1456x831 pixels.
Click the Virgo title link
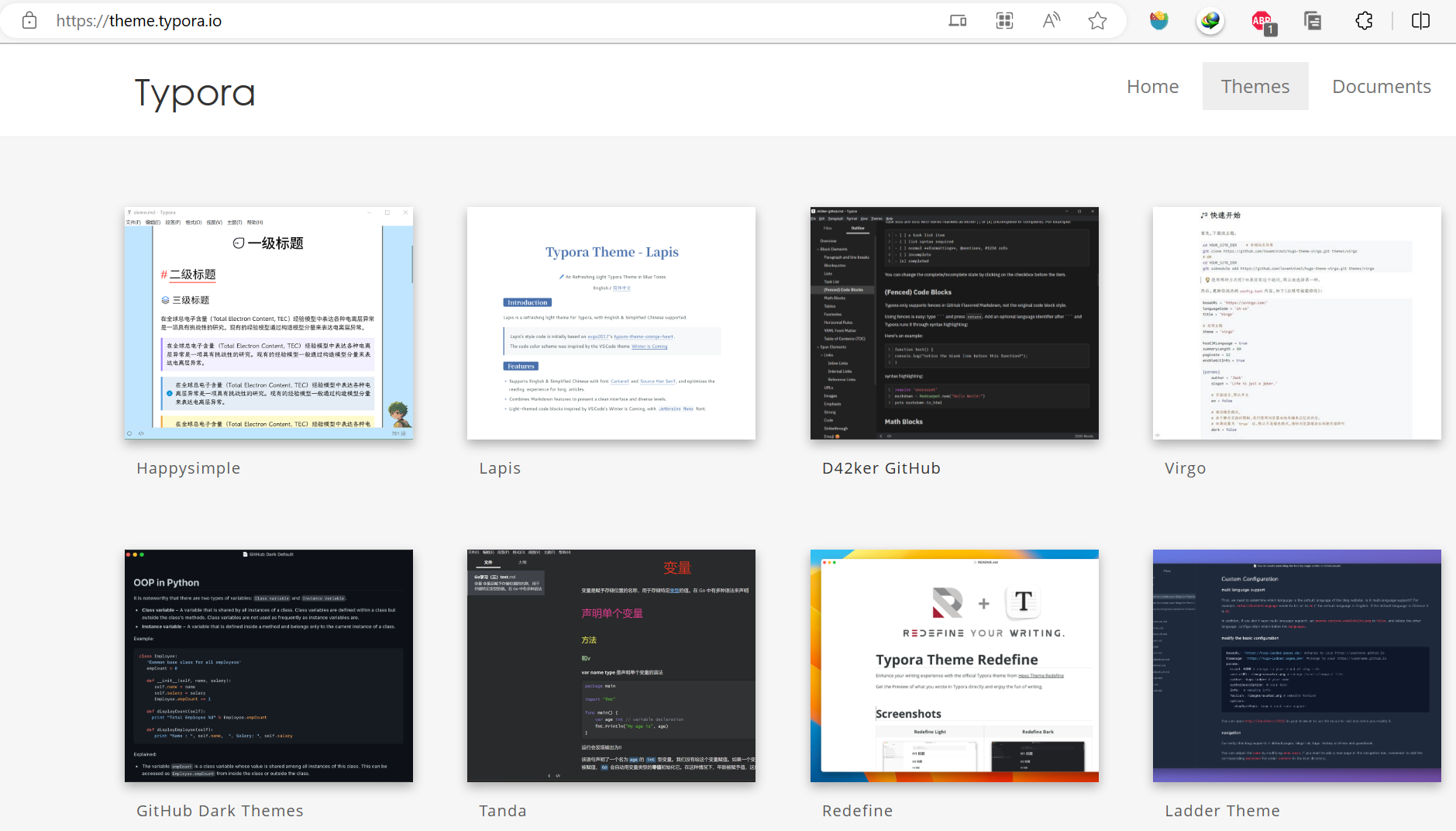coord(1185,468)
